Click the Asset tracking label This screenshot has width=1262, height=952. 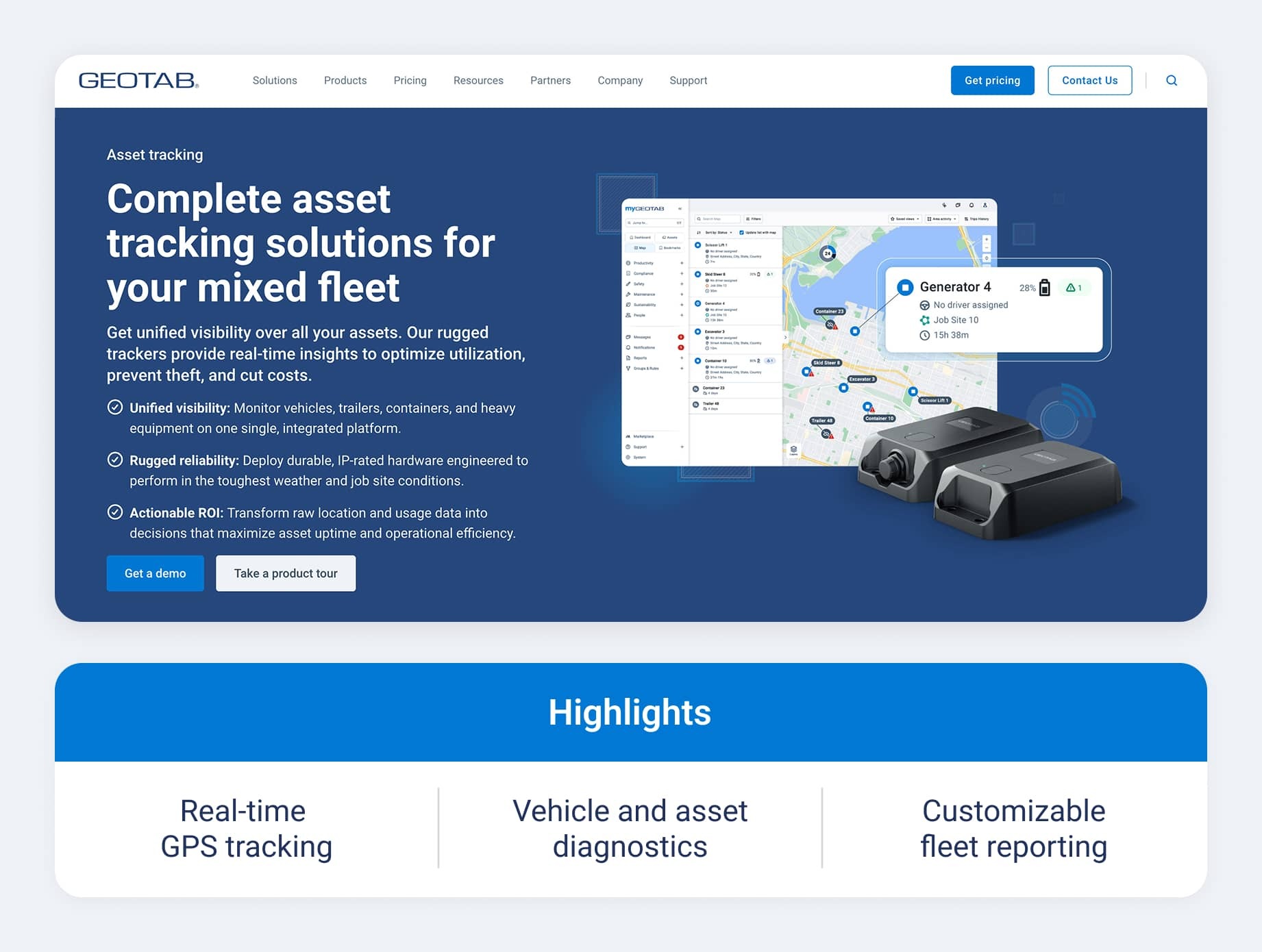[155, 155]
